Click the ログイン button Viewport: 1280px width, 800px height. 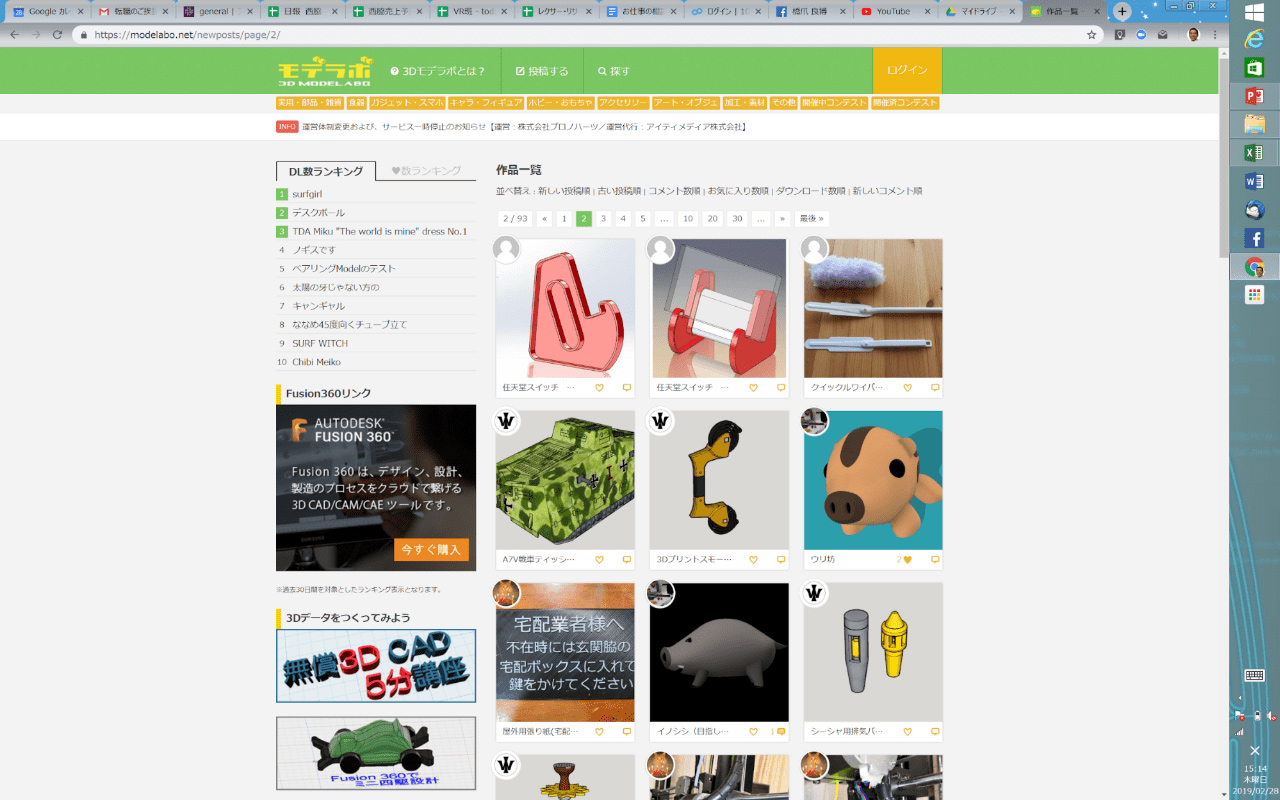(x=907, y=71)
